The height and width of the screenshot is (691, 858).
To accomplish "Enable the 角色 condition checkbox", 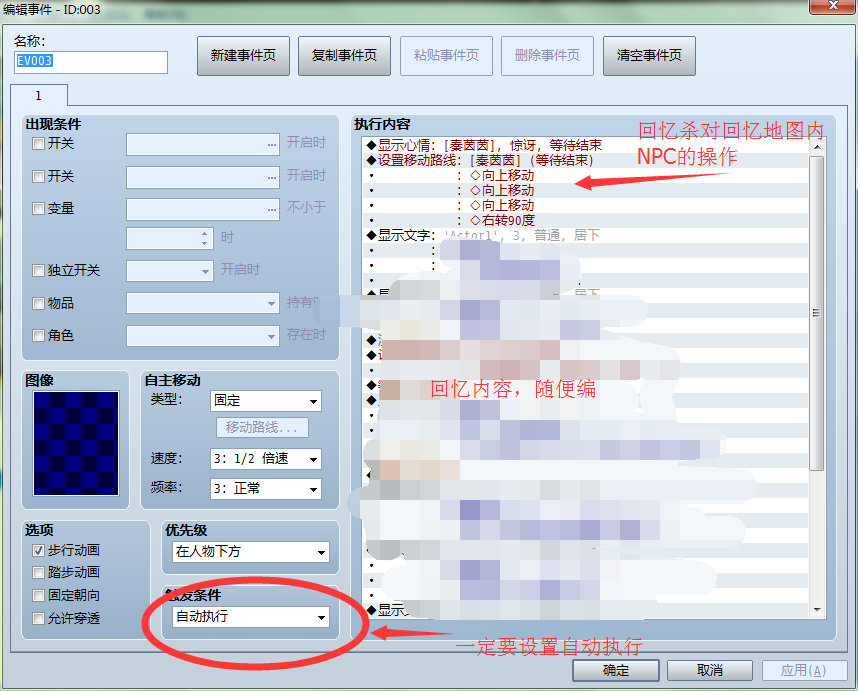I will (38, 335).
